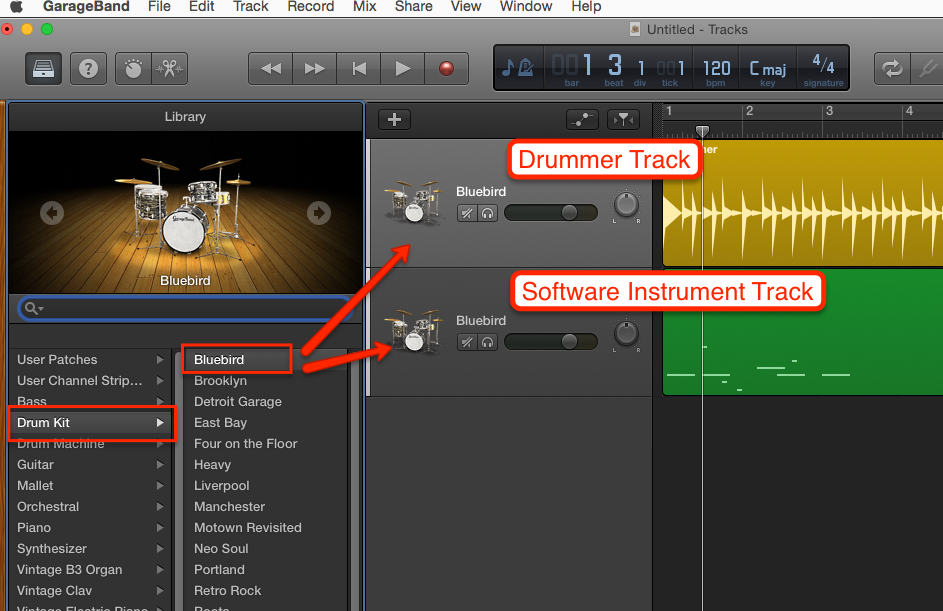
Task: Open the Share menu
Action: click(x=414, y=7)
